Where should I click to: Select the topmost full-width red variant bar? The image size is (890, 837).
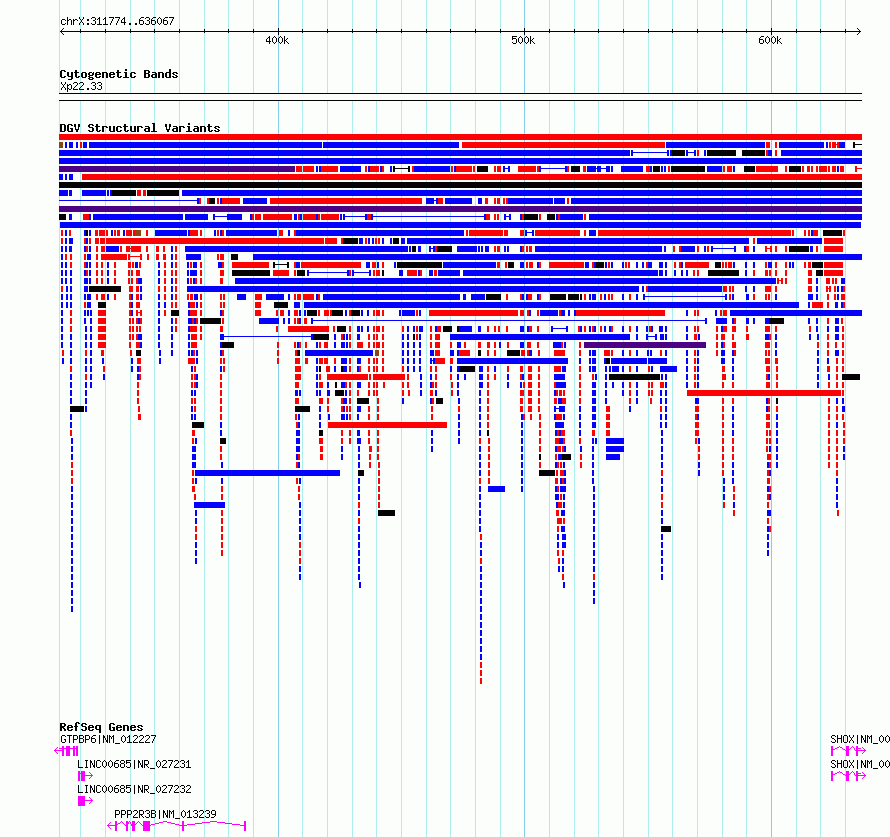pyautogui.click(x=460, y=137)
